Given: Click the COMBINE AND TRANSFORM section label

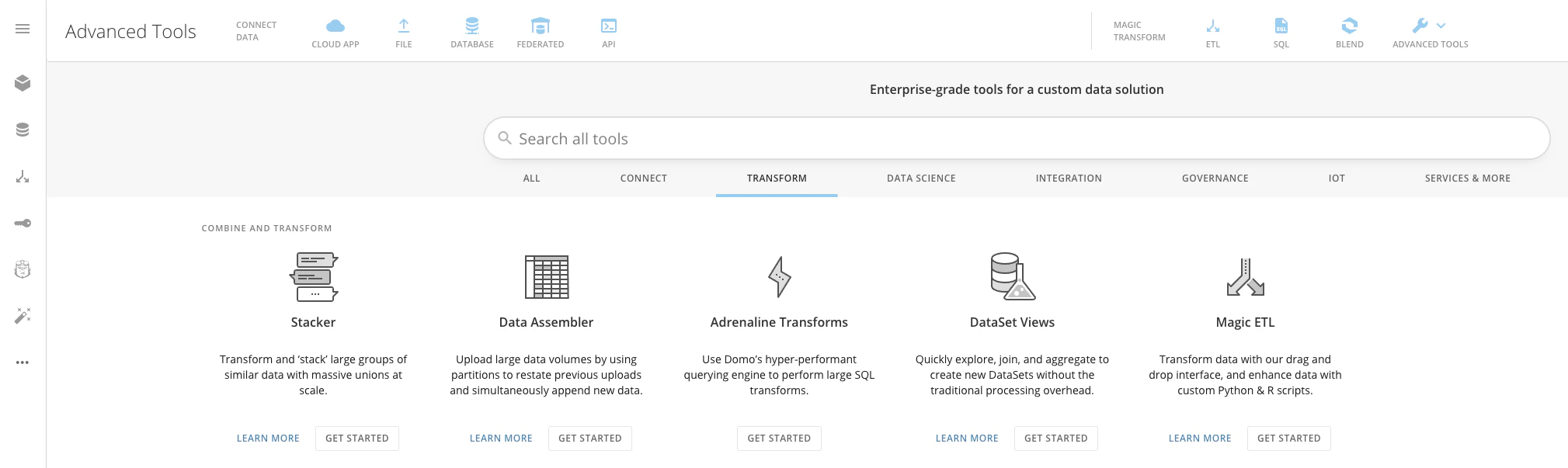Looking at the screenshot, I should pos(266,228).
